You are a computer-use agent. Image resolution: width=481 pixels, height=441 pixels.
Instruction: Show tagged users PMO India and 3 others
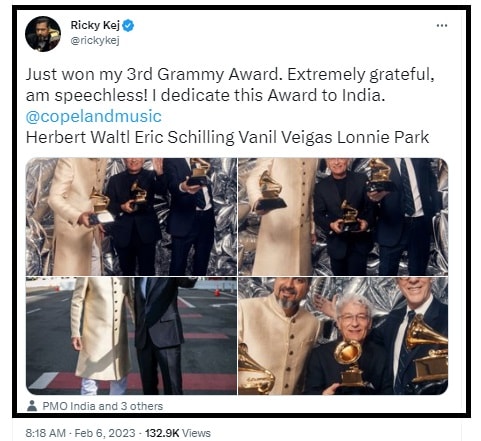point(103,406)
